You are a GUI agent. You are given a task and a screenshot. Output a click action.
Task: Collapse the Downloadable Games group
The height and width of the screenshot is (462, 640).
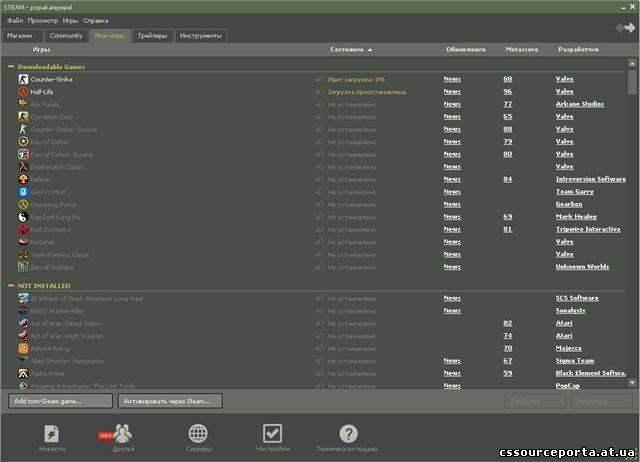click(x=11, y=67)
